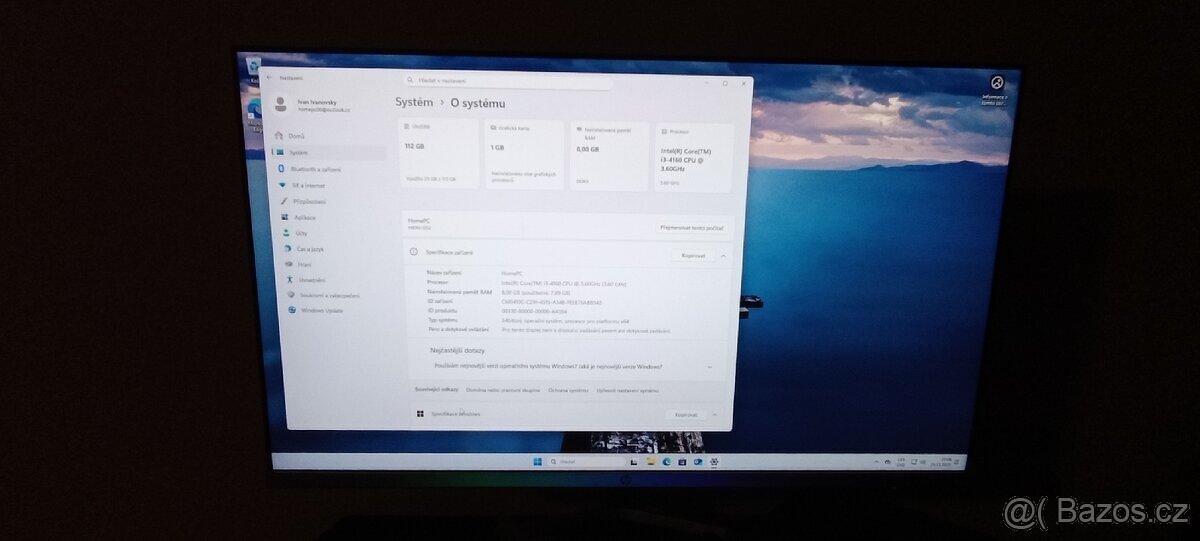Screen dimensions: 1200x541
Task: Expand the Windows version question under Nejčastější dotazy
Action: coord(710,367)
